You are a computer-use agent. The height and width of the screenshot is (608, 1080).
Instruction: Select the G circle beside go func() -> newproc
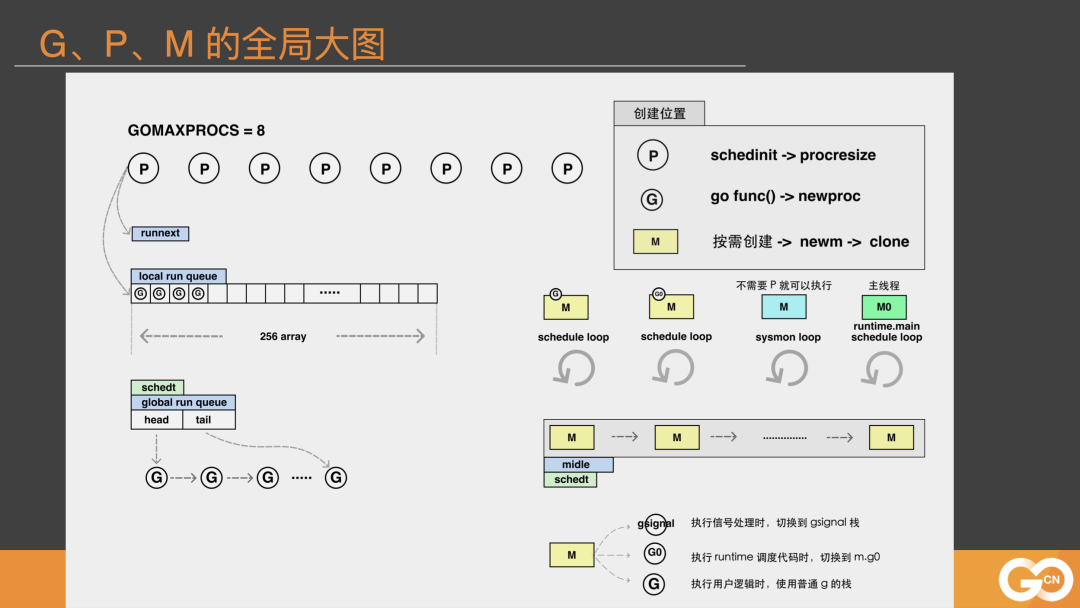[652, 199]
